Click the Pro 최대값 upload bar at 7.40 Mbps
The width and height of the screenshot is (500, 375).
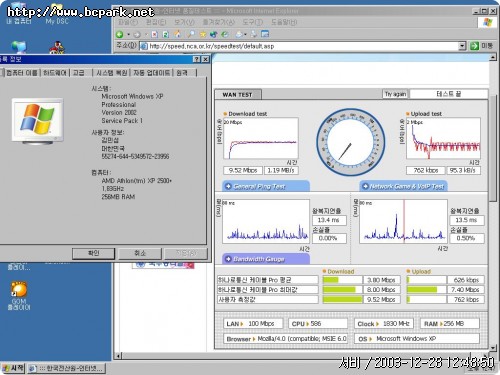click(x=426, y=289)
